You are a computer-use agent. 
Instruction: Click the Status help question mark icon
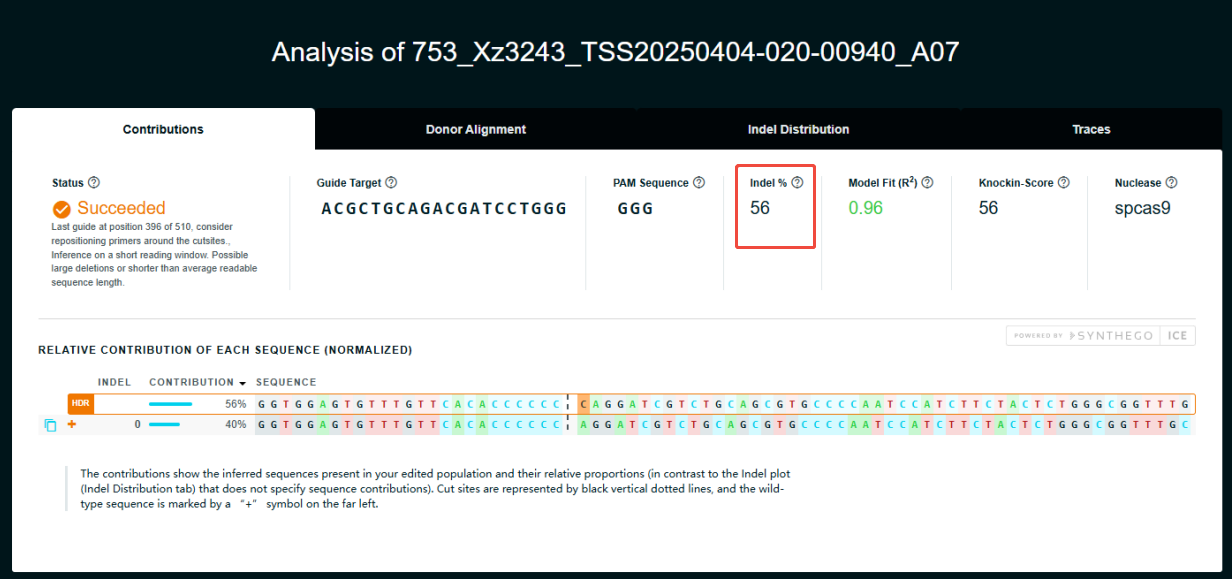click(x=94, y=182)
